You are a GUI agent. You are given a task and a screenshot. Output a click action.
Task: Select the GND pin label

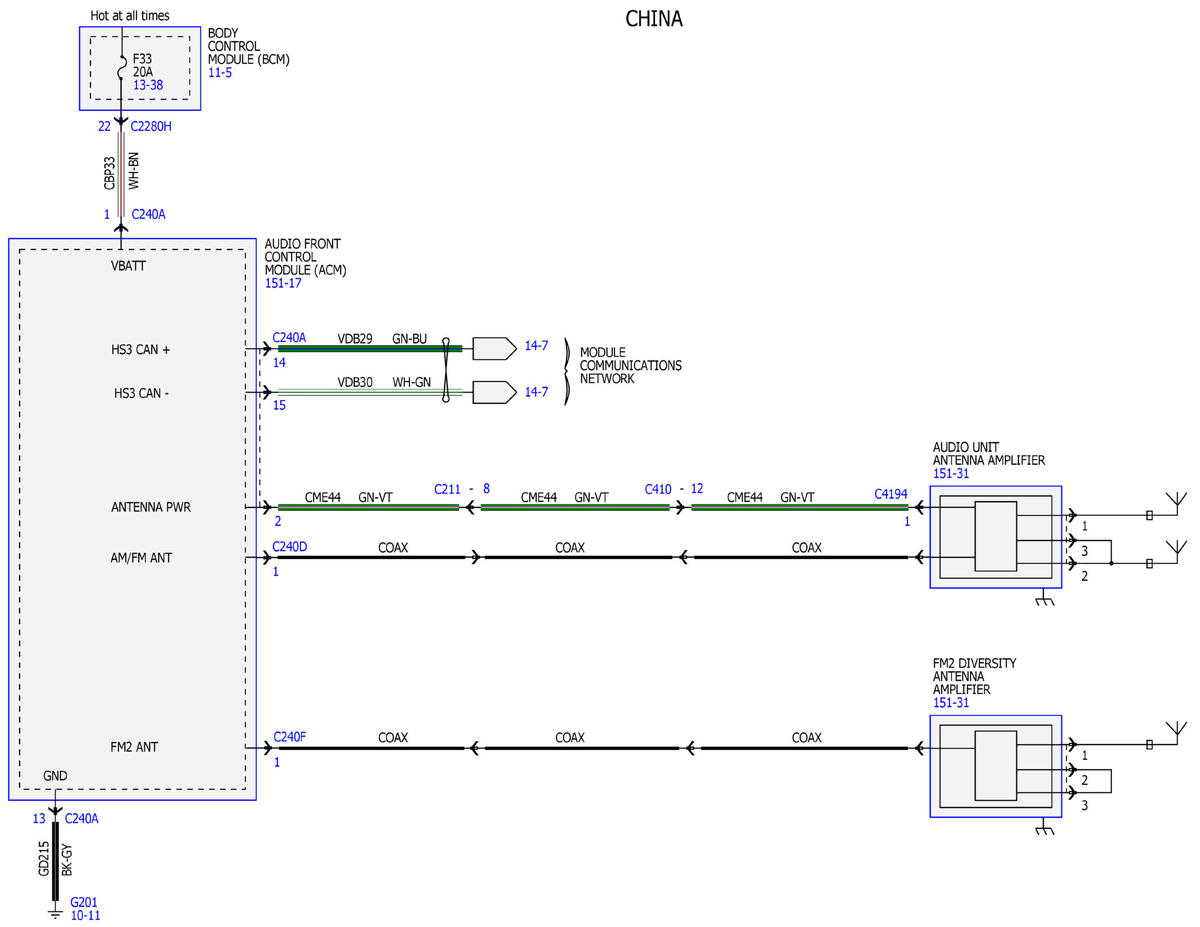56,776
